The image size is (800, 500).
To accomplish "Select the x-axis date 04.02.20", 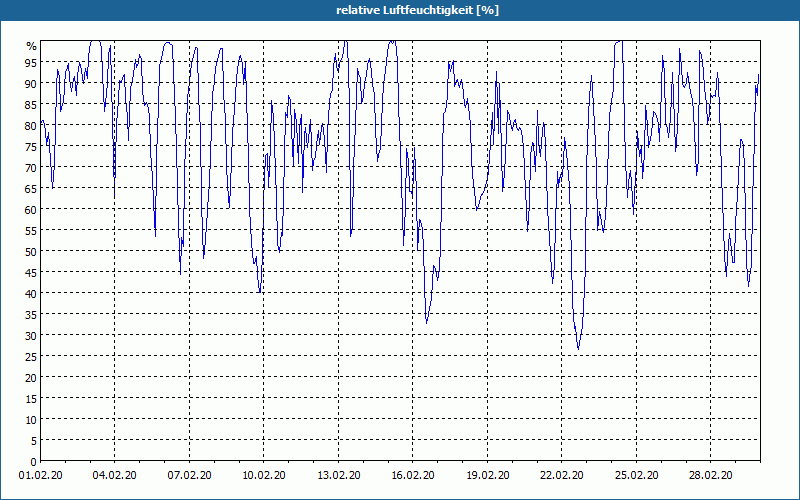I will click(x=114, y=476).
